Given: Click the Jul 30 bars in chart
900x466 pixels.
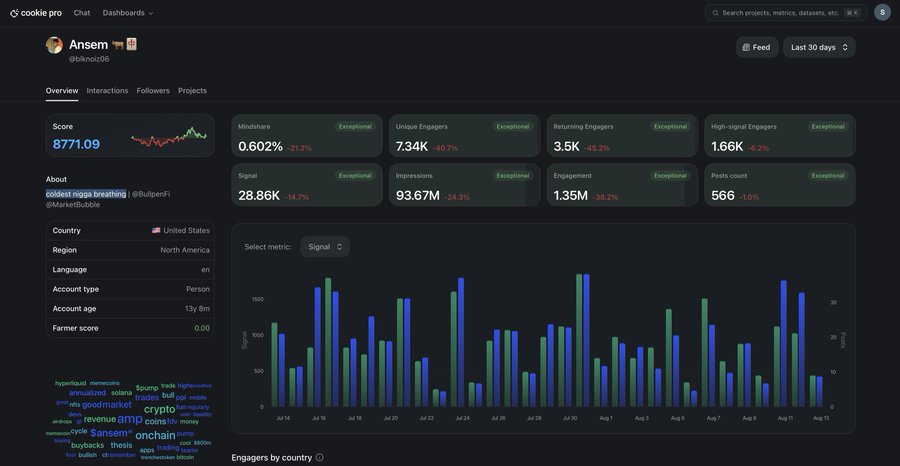Looking at the screenshot, I should (x=583, y=340).
